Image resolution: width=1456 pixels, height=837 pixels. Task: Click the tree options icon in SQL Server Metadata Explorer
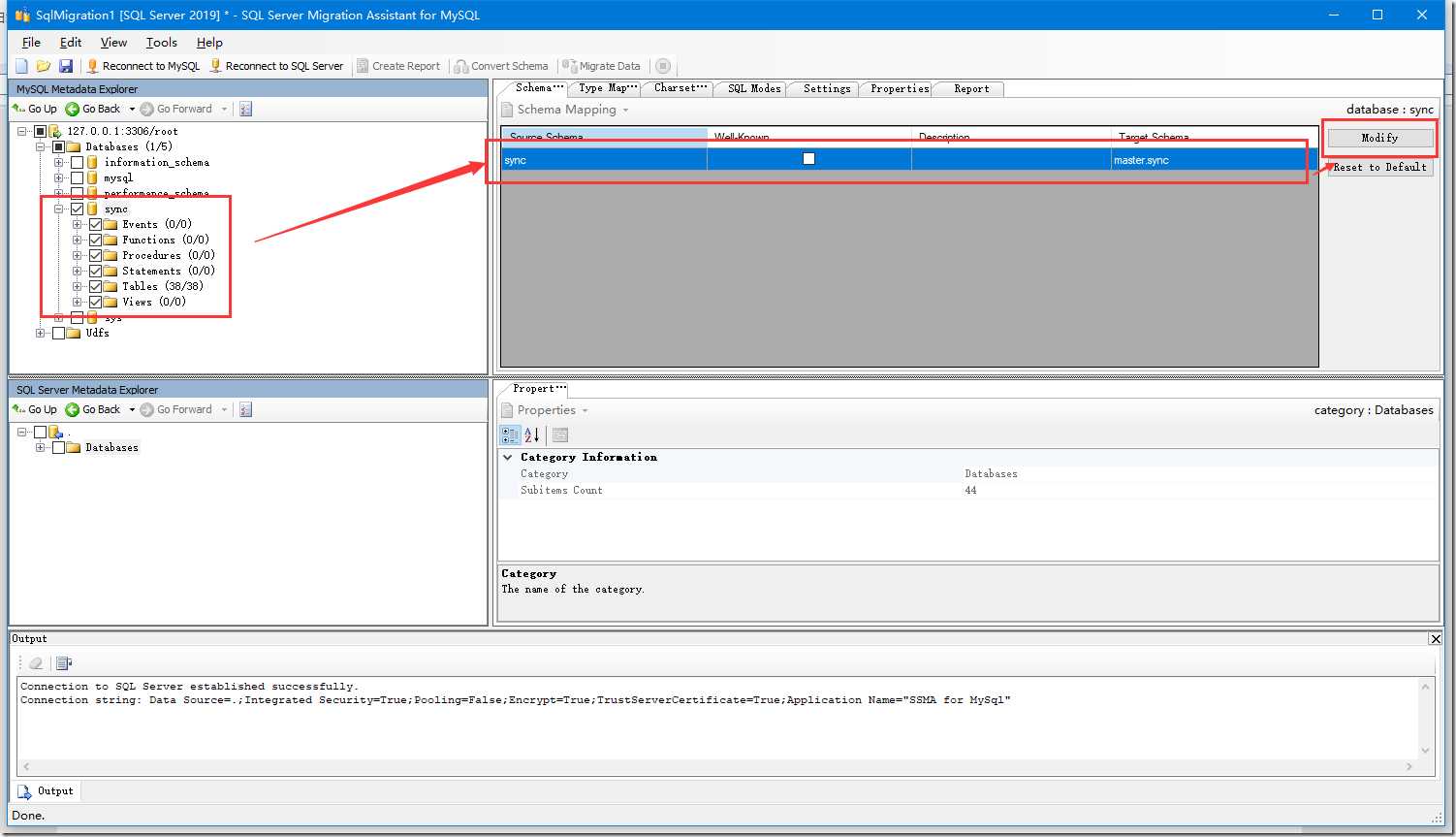click(x=245, y=409)
